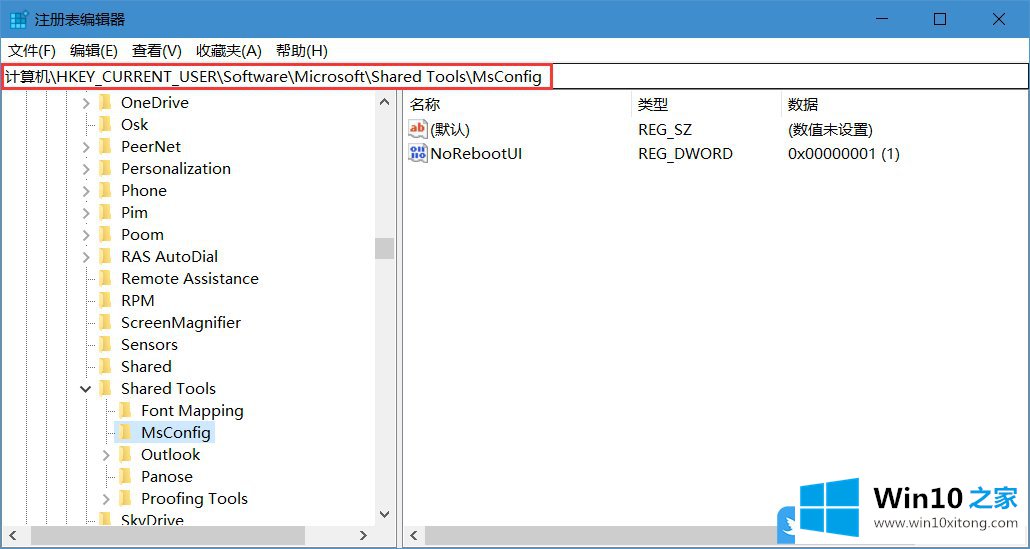This screenshot has width=1030, height=549.
Task: Click the Registry Editor app icon in title bar
Action: 18,19
